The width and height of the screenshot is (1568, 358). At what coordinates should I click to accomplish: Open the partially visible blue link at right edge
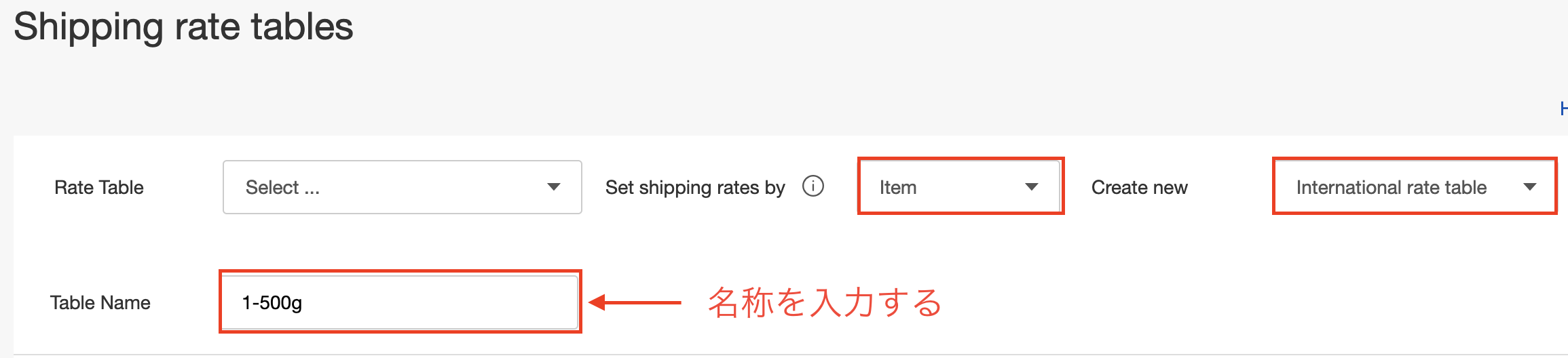tap(1563, 108)
